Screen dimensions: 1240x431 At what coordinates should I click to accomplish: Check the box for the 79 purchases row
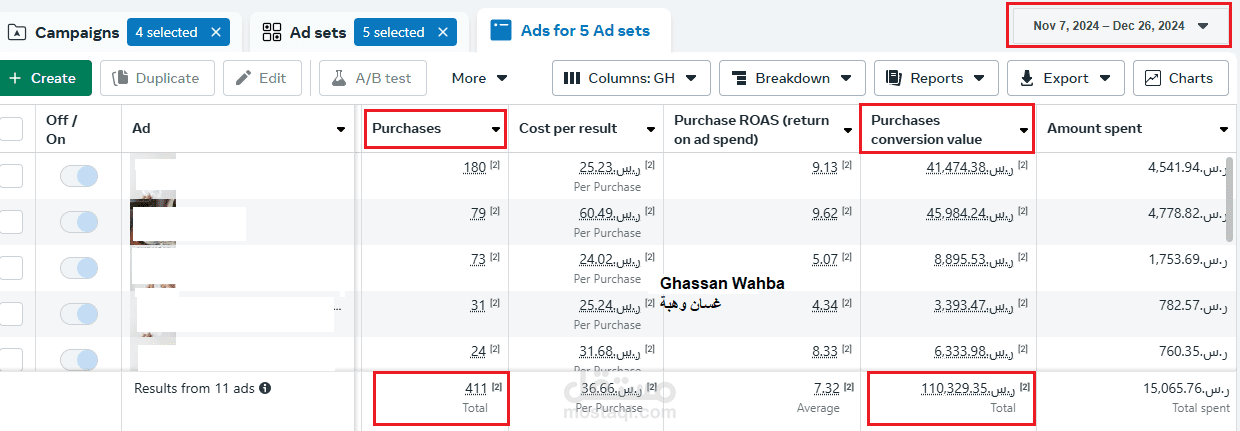click(11, 222)
